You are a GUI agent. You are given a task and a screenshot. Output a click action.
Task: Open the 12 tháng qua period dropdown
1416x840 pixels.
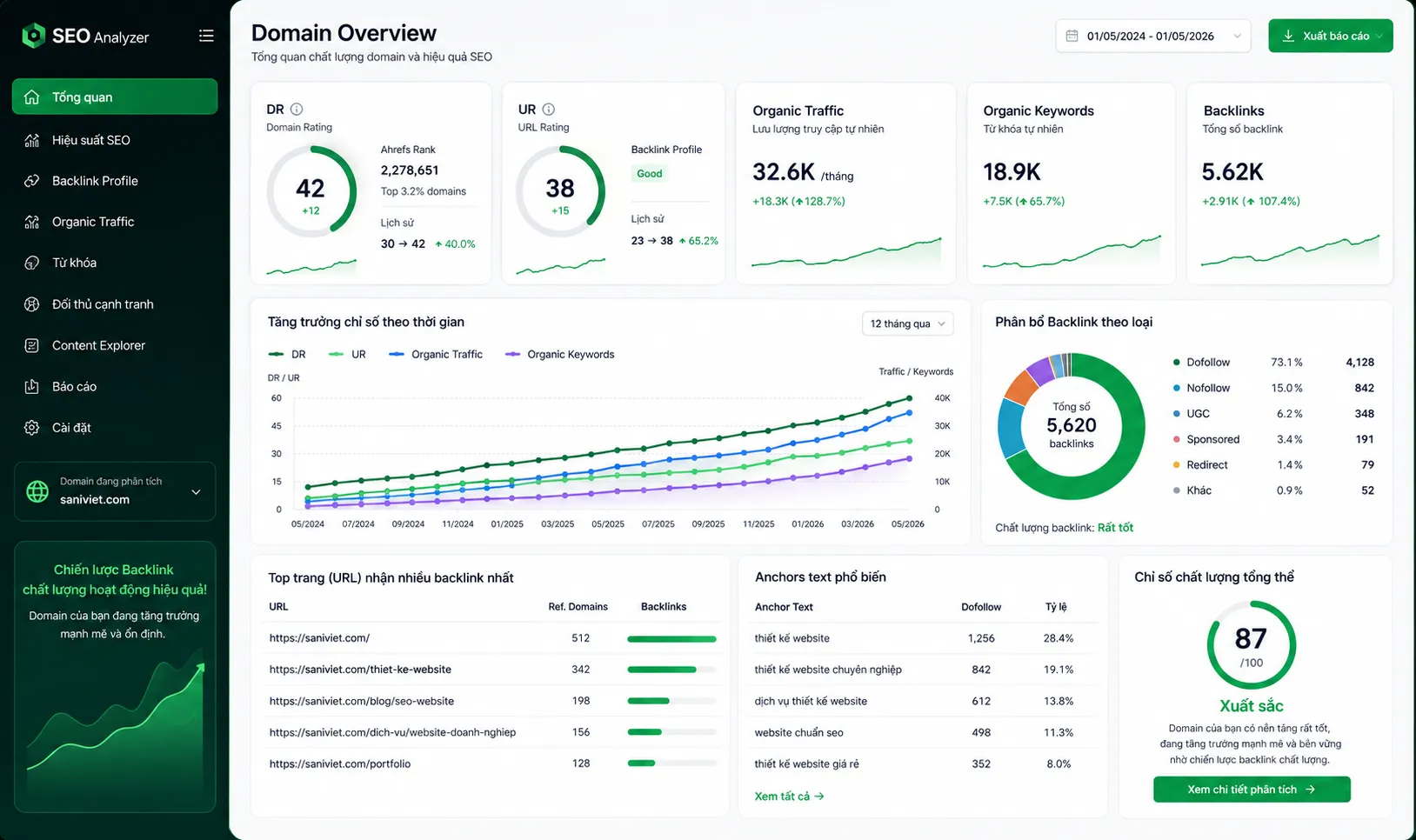(x=907, y=323)
